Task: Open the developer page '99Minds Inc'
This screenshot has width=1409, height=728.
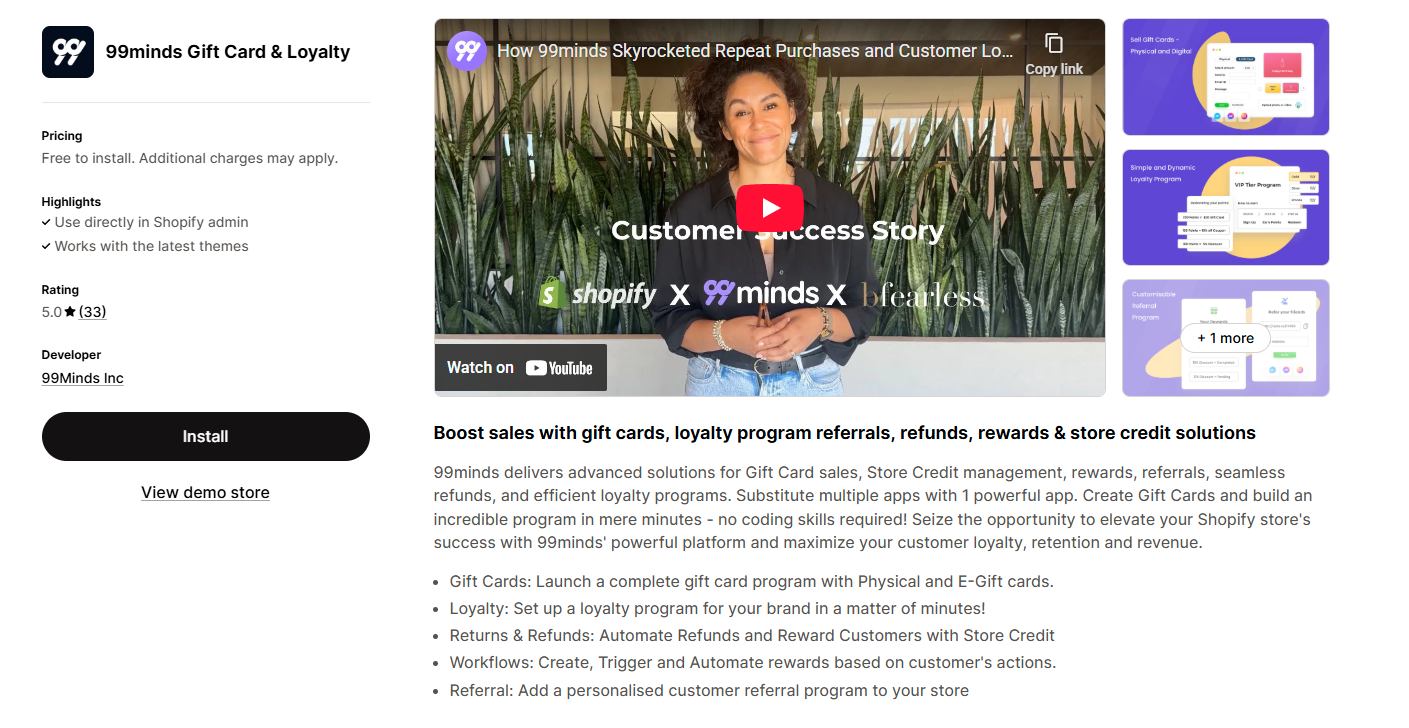Action: coord(82,378)
